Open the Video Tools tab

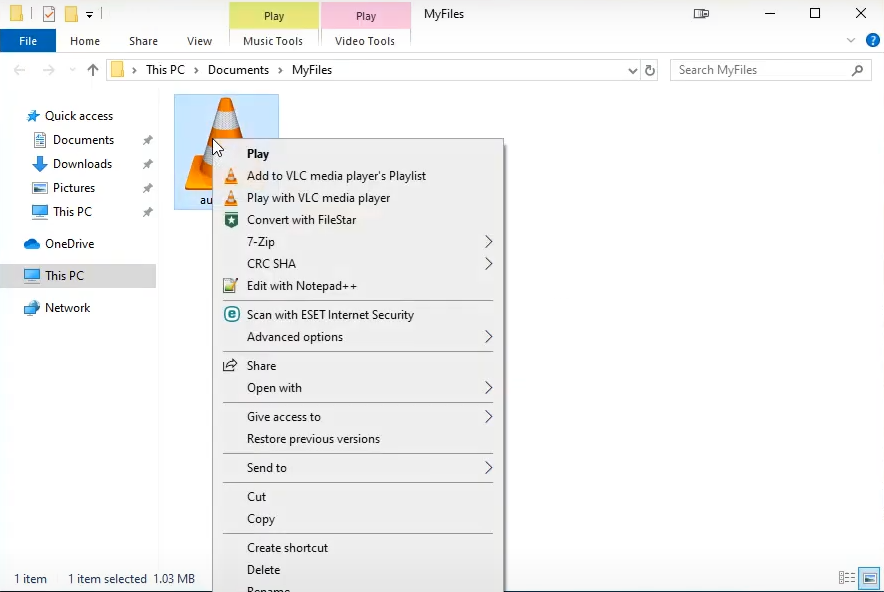[x=365, y=41]
